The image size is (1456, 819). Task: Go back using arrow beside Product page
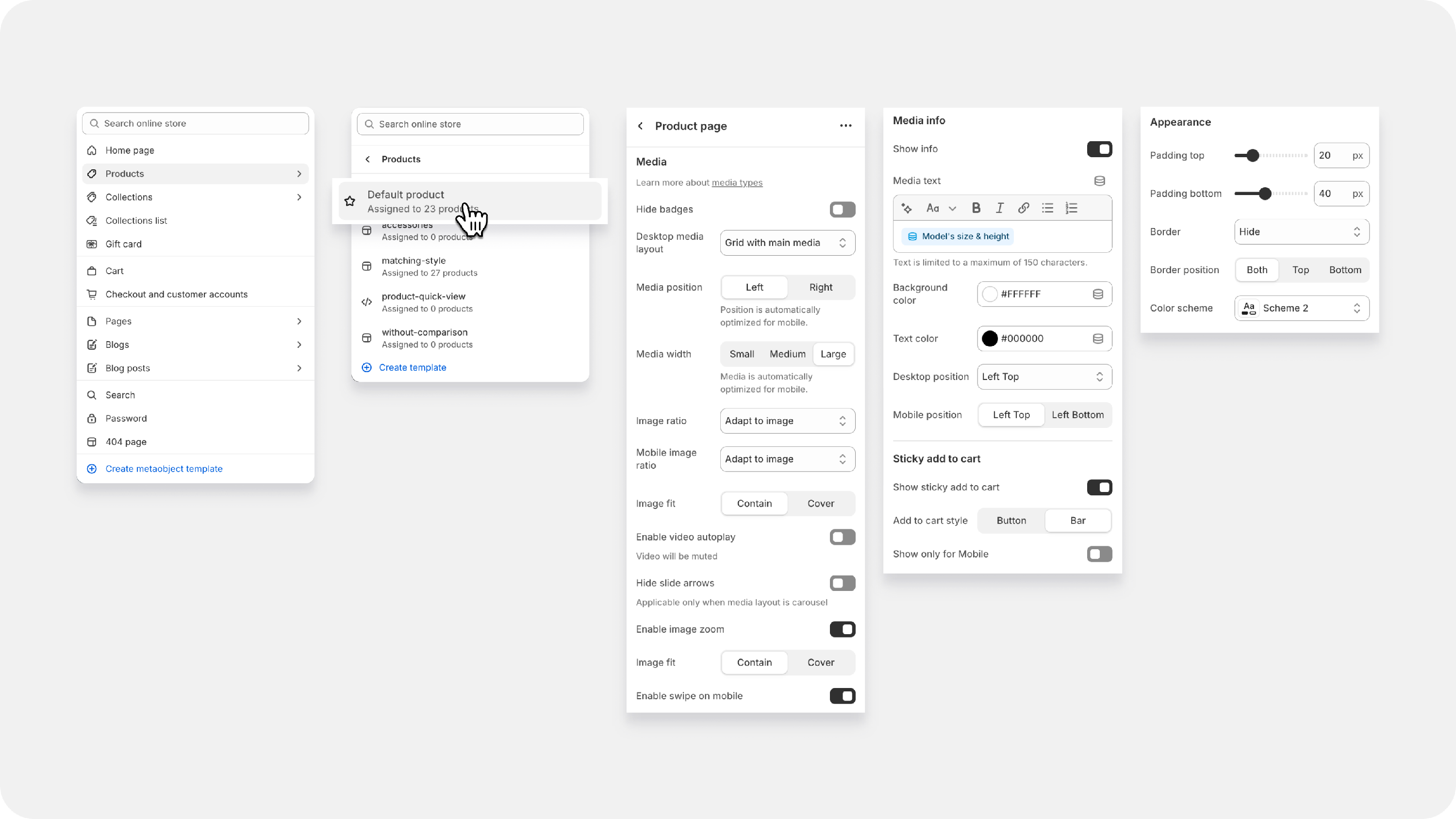click(640, 126)
